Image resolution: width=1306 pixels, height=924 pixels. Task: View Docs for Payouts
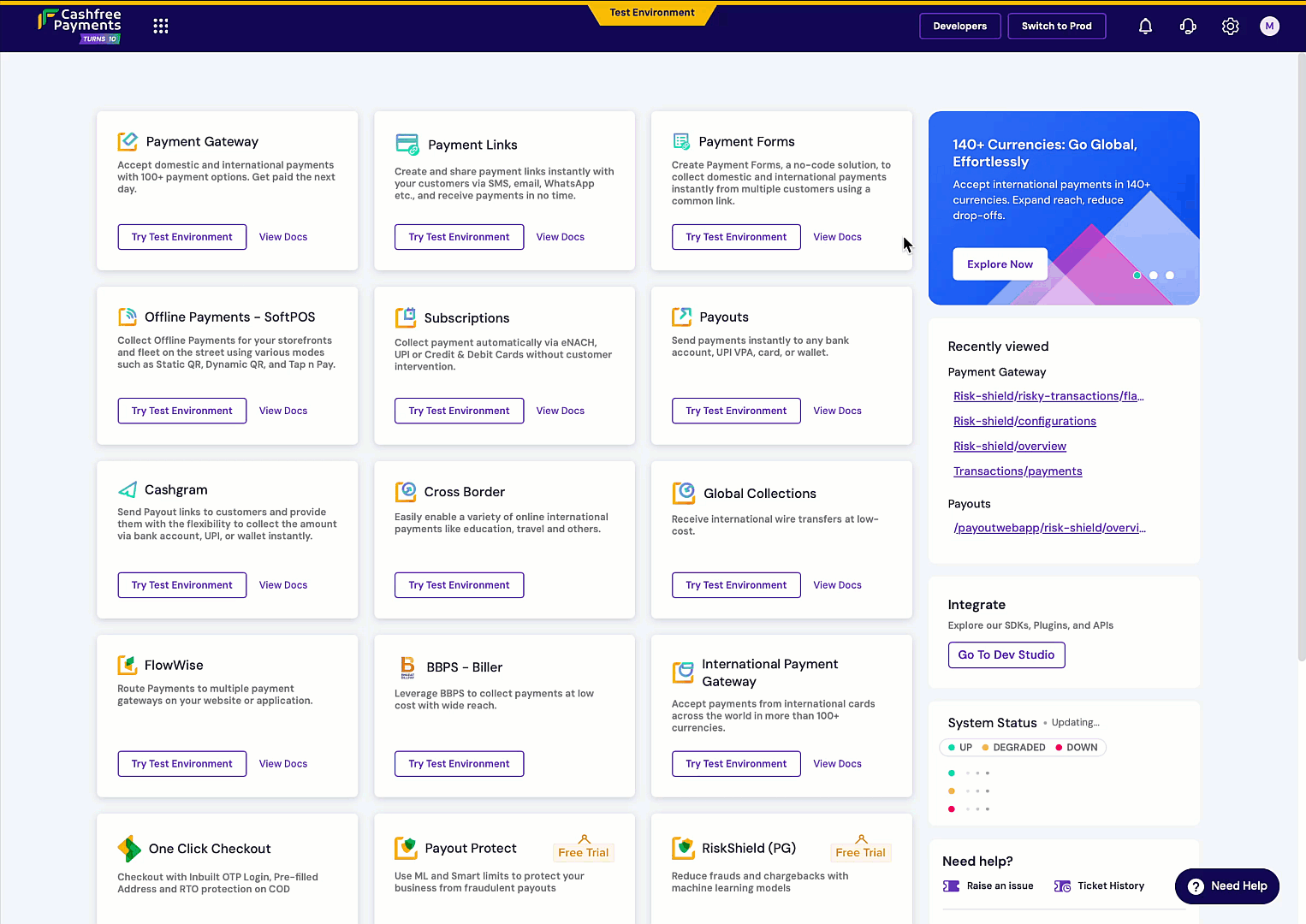coord(838,411)
